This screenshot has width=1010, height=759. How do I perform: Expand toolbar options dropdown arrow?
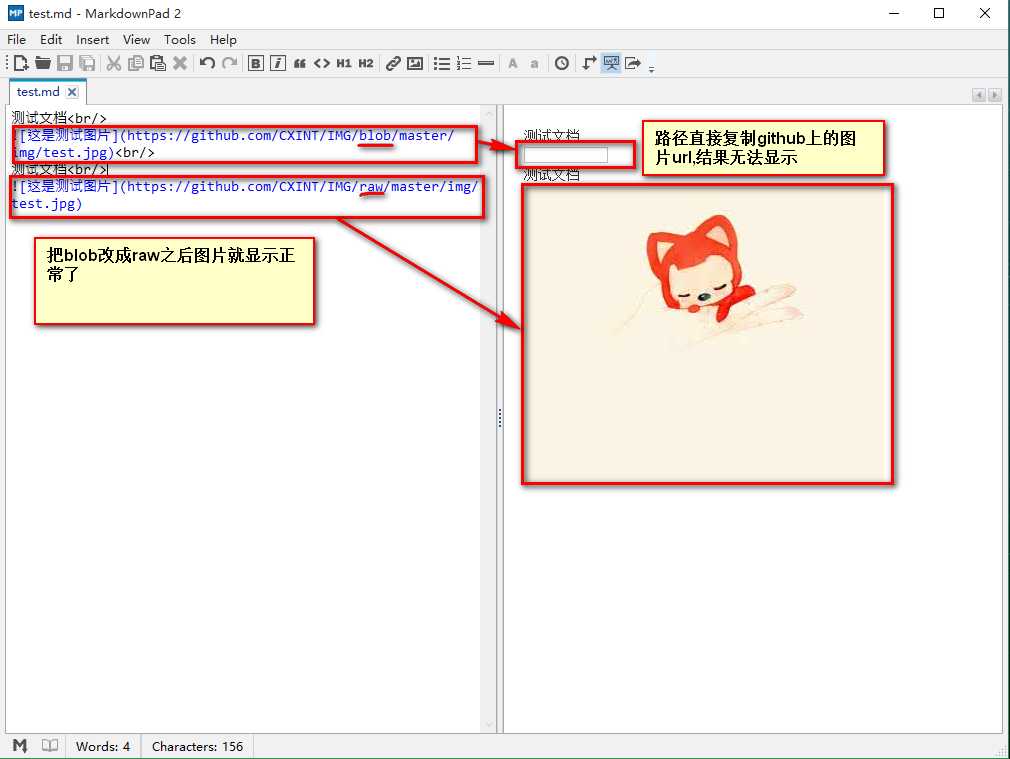651,69
